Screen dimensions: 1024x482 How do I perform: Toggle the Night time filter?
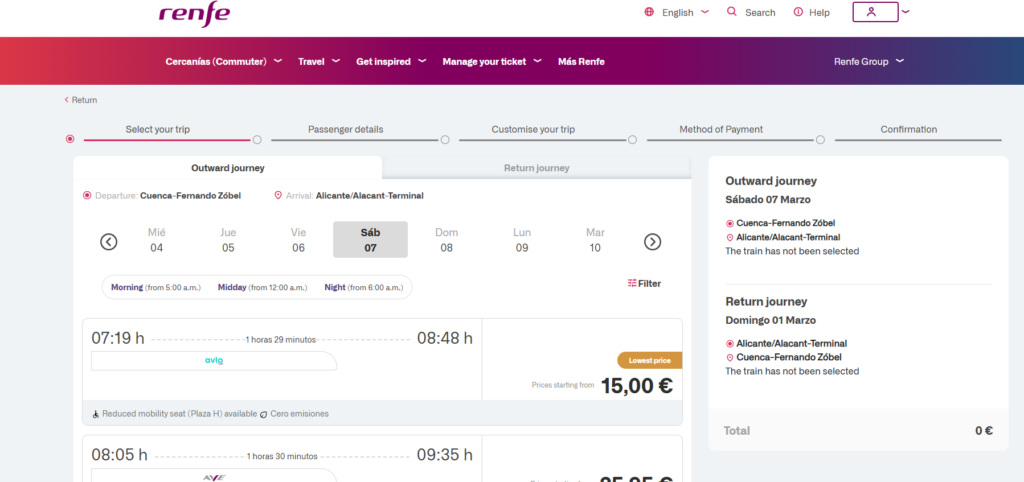(363, 288)
